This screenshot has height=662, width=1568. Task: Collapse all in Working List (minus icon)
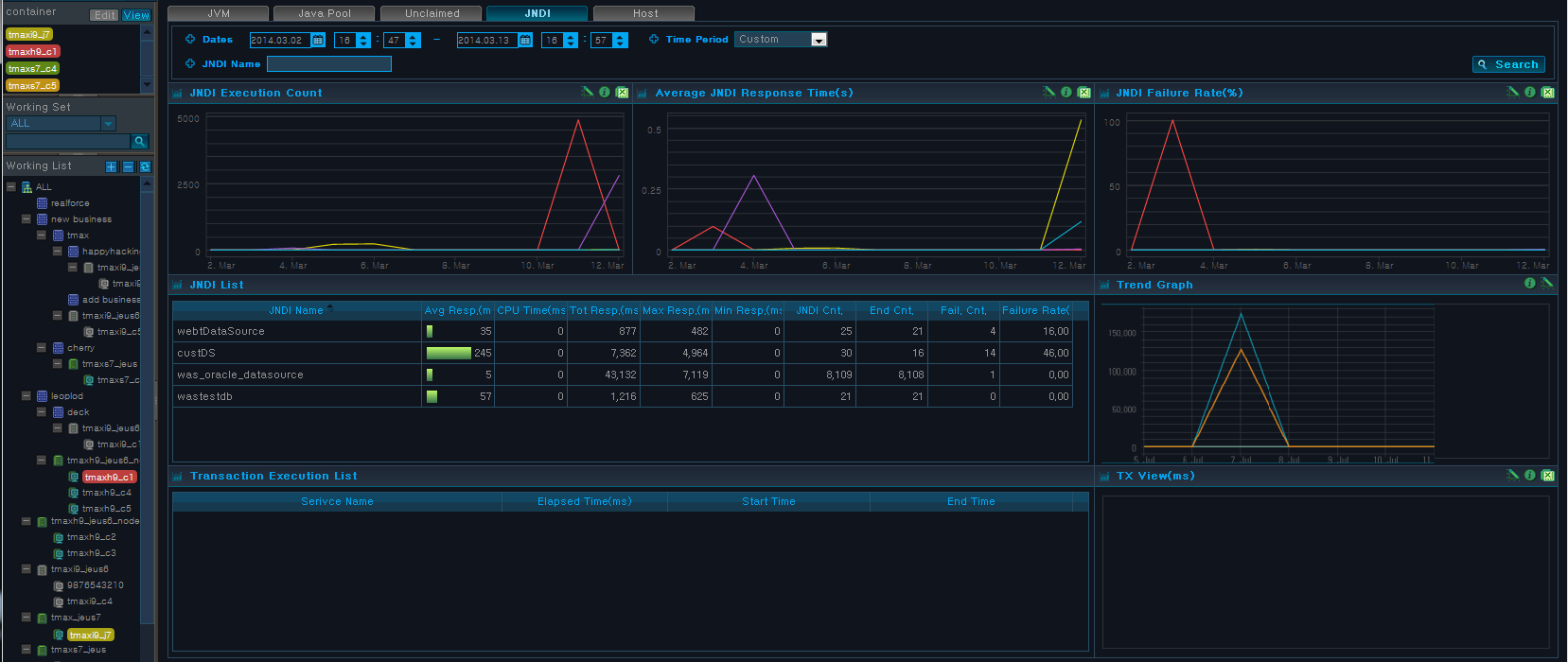coord(128,166)
